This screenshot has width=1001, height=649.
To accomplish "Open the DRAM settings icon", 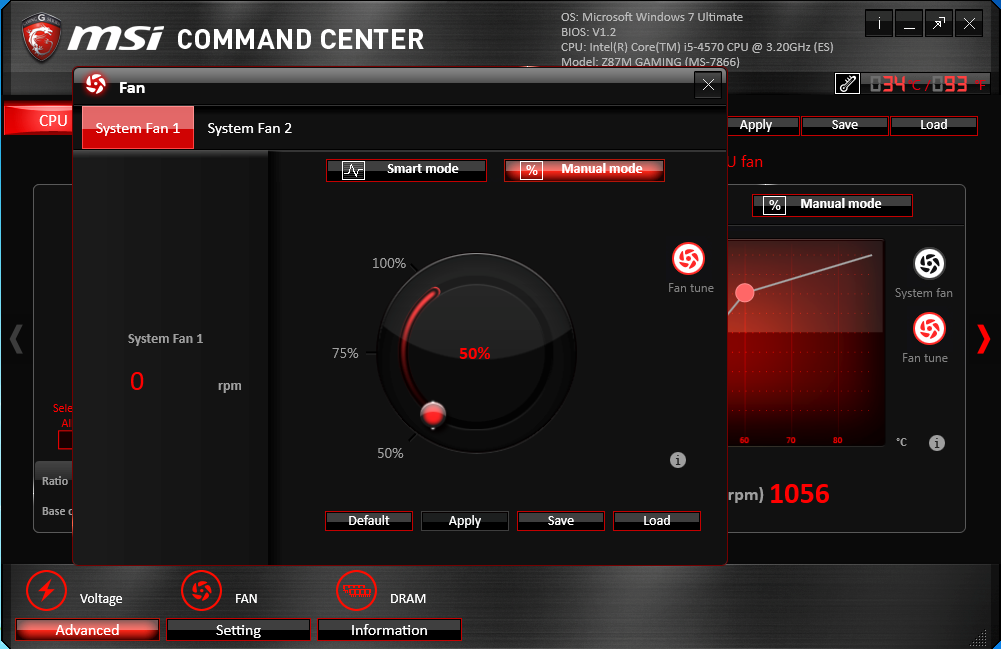I will tap(357, 590).
